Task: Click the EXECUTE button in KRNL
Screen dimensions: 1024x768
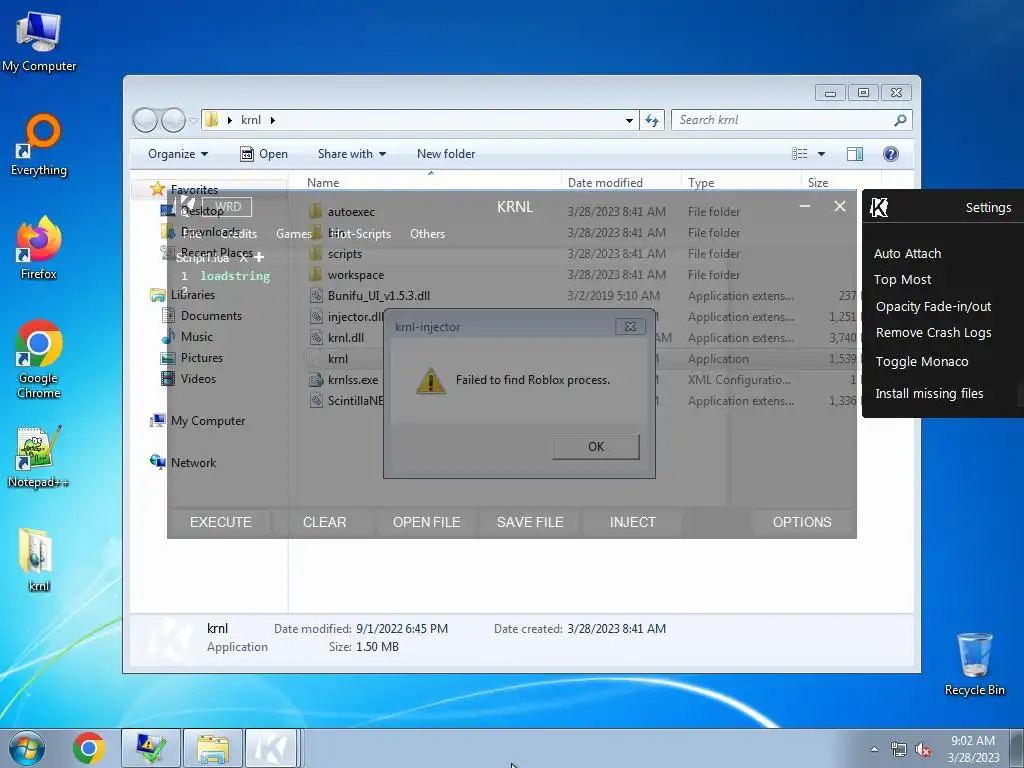Action: (221, 522)
